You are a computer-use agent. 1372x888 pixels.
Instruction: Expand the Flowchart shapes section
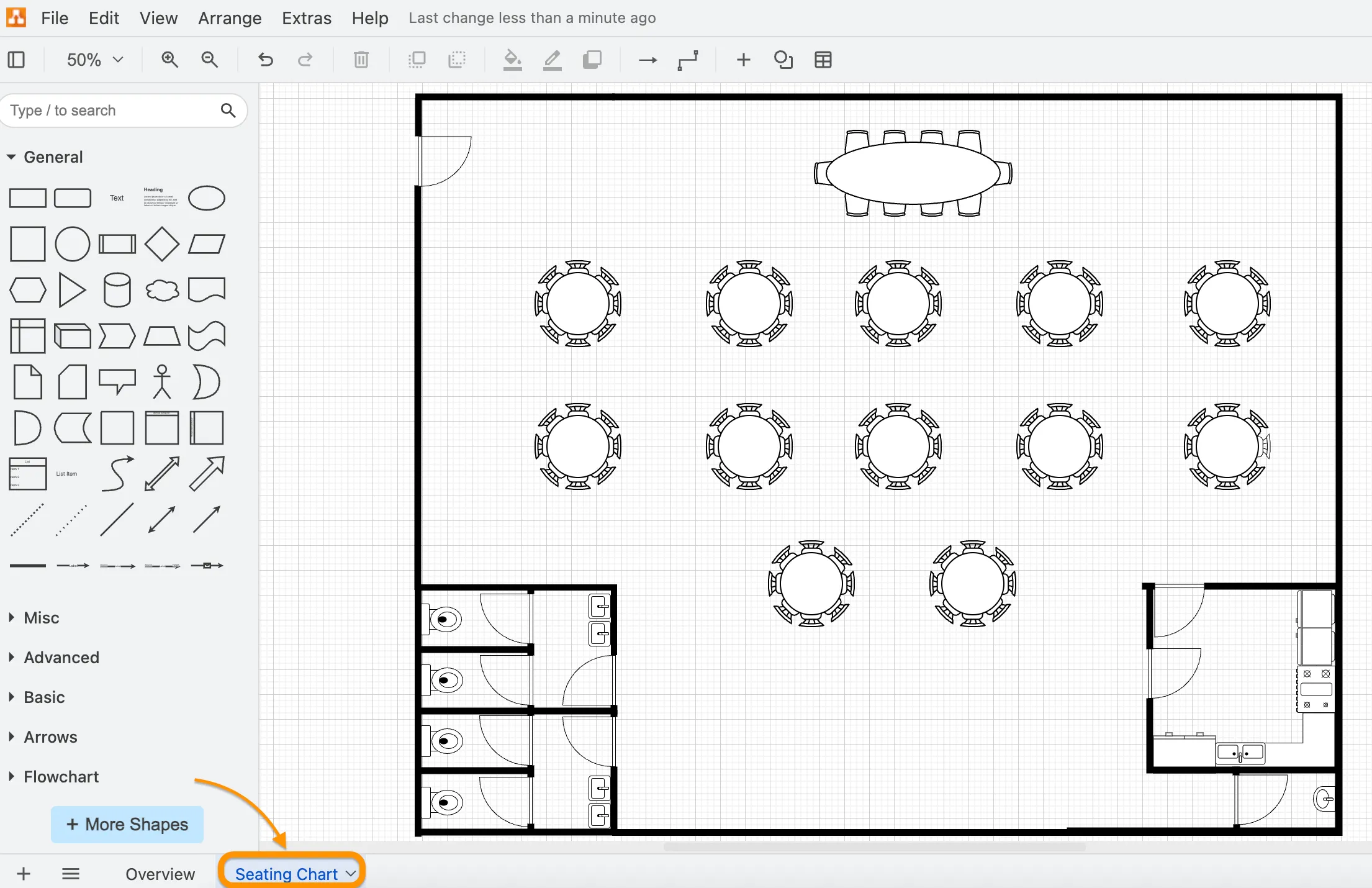(x=61, y=777)
